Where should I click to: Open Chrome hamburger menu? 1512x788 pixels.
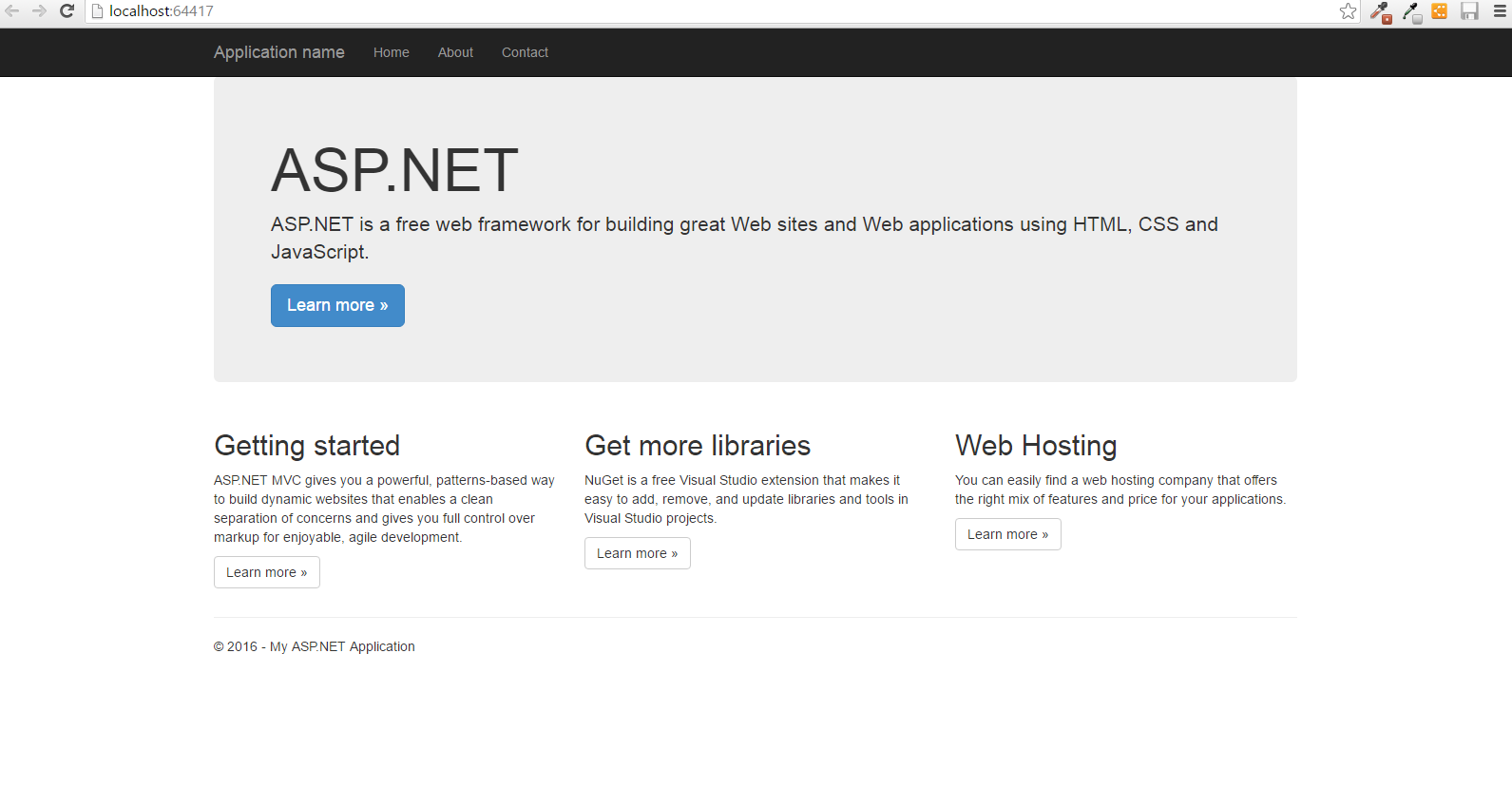click(1500, 11)
